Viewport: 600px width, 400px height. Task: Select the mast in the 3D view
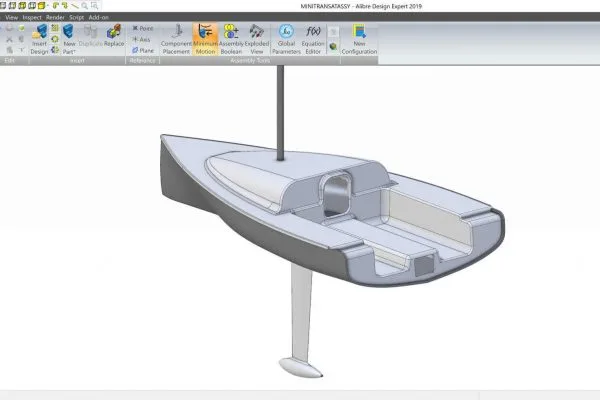click(280, 111)
